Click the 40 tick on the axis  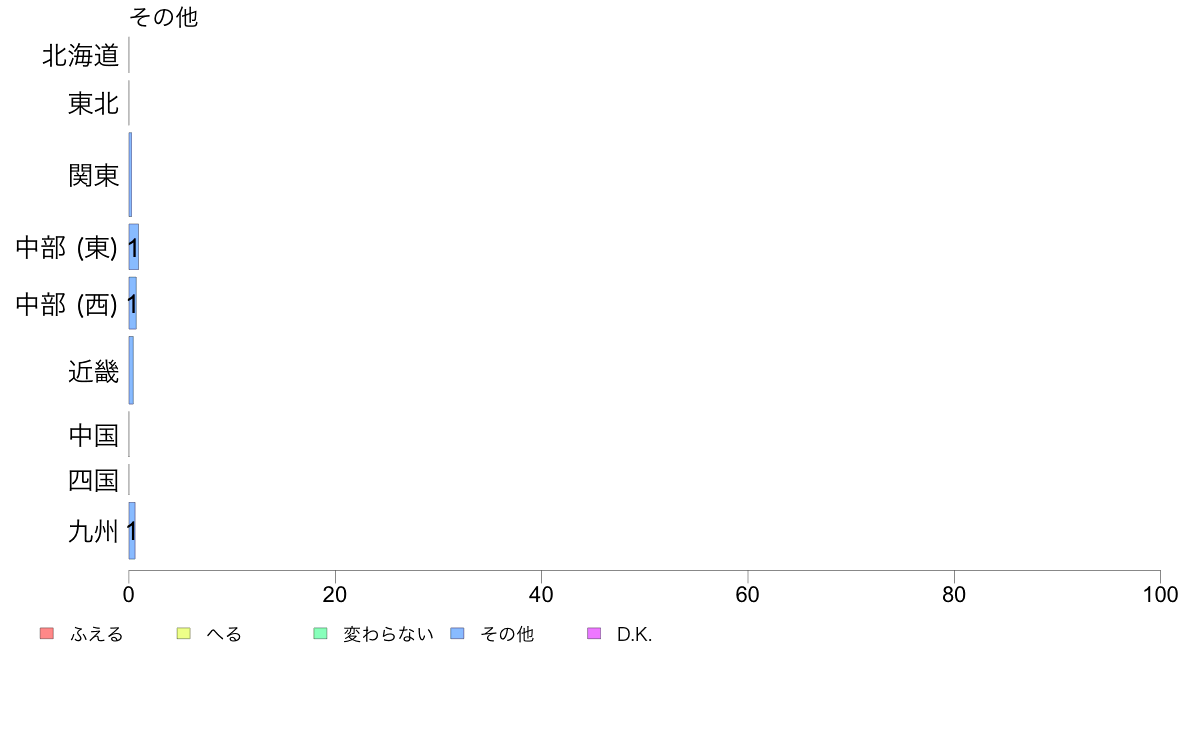click(541, 594)
